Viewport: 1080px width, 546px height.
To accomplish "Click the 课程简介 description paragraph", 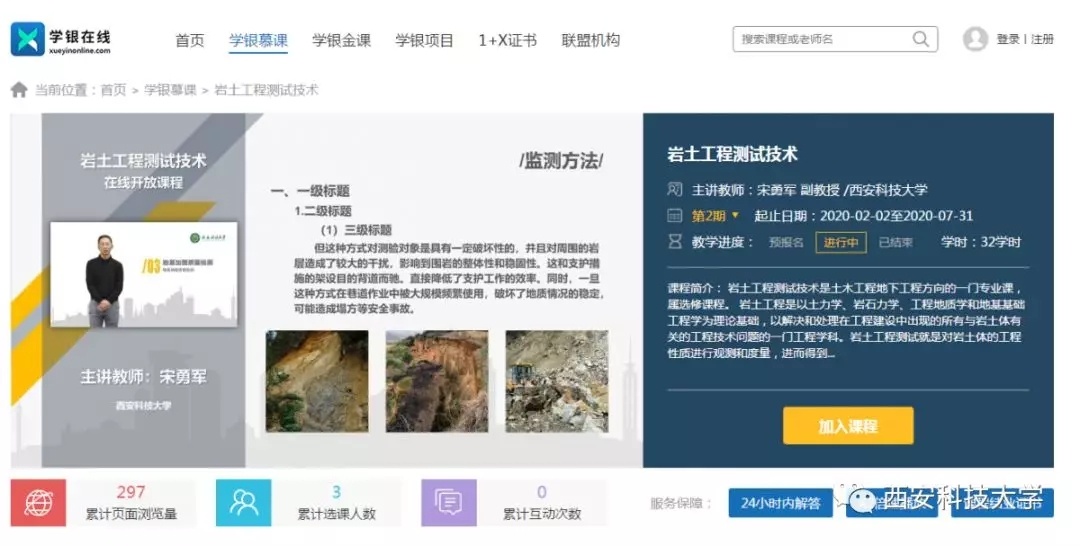I will pos(846,321).
